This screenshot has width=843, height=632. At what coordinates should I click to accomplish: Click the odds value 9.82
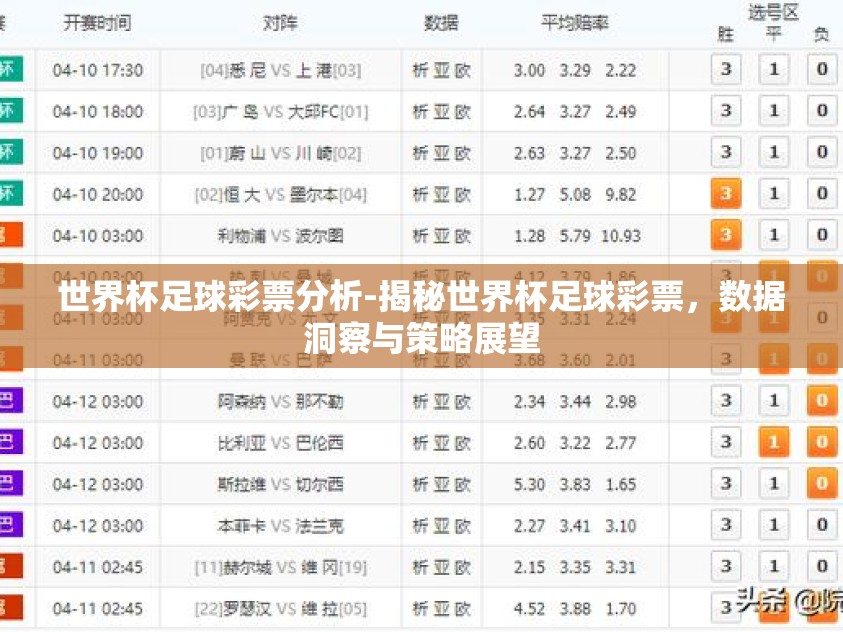(620, 195)
